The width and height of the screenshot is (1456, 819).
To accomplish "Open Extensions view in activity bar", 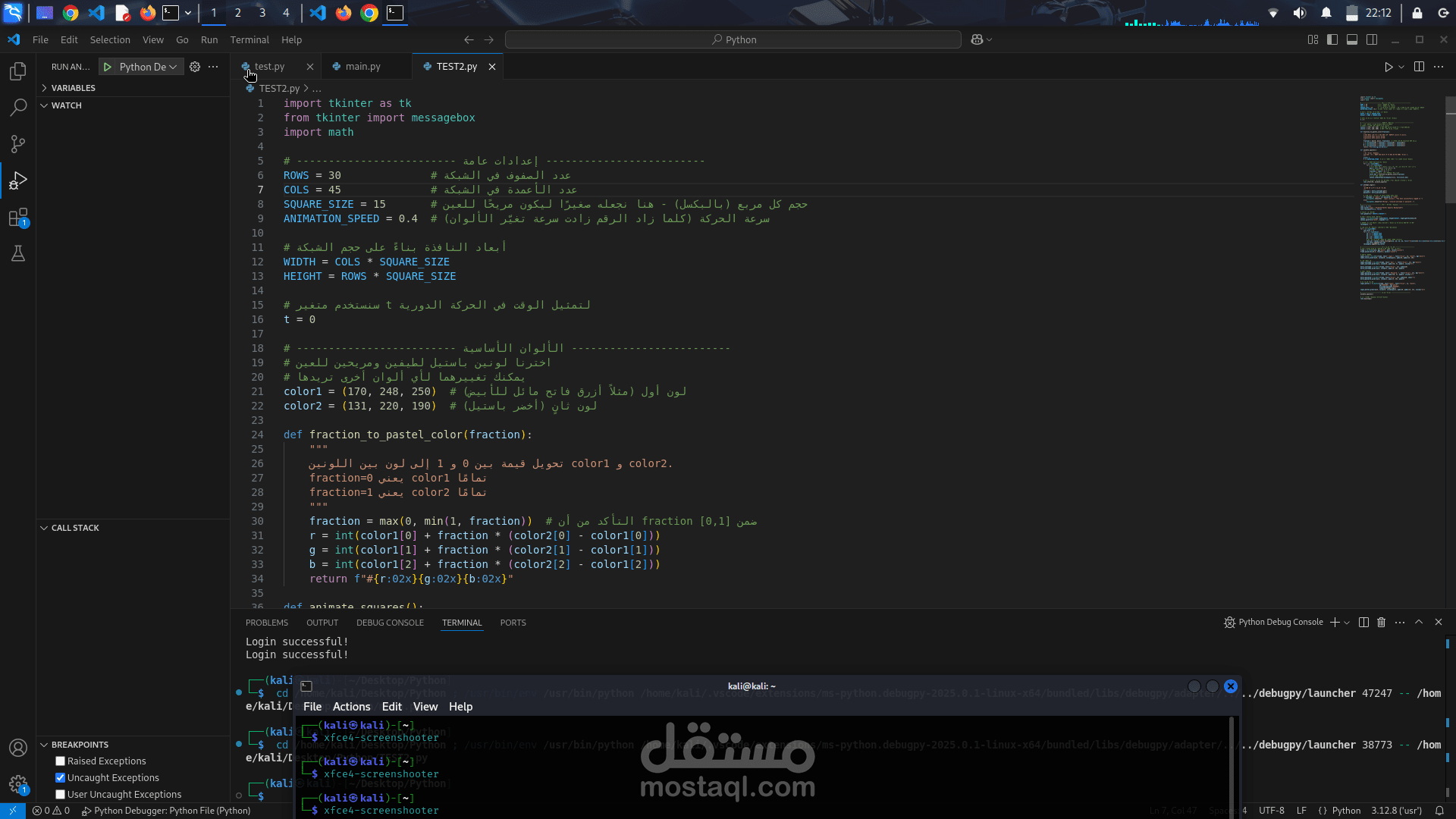I will click(18, 218).
